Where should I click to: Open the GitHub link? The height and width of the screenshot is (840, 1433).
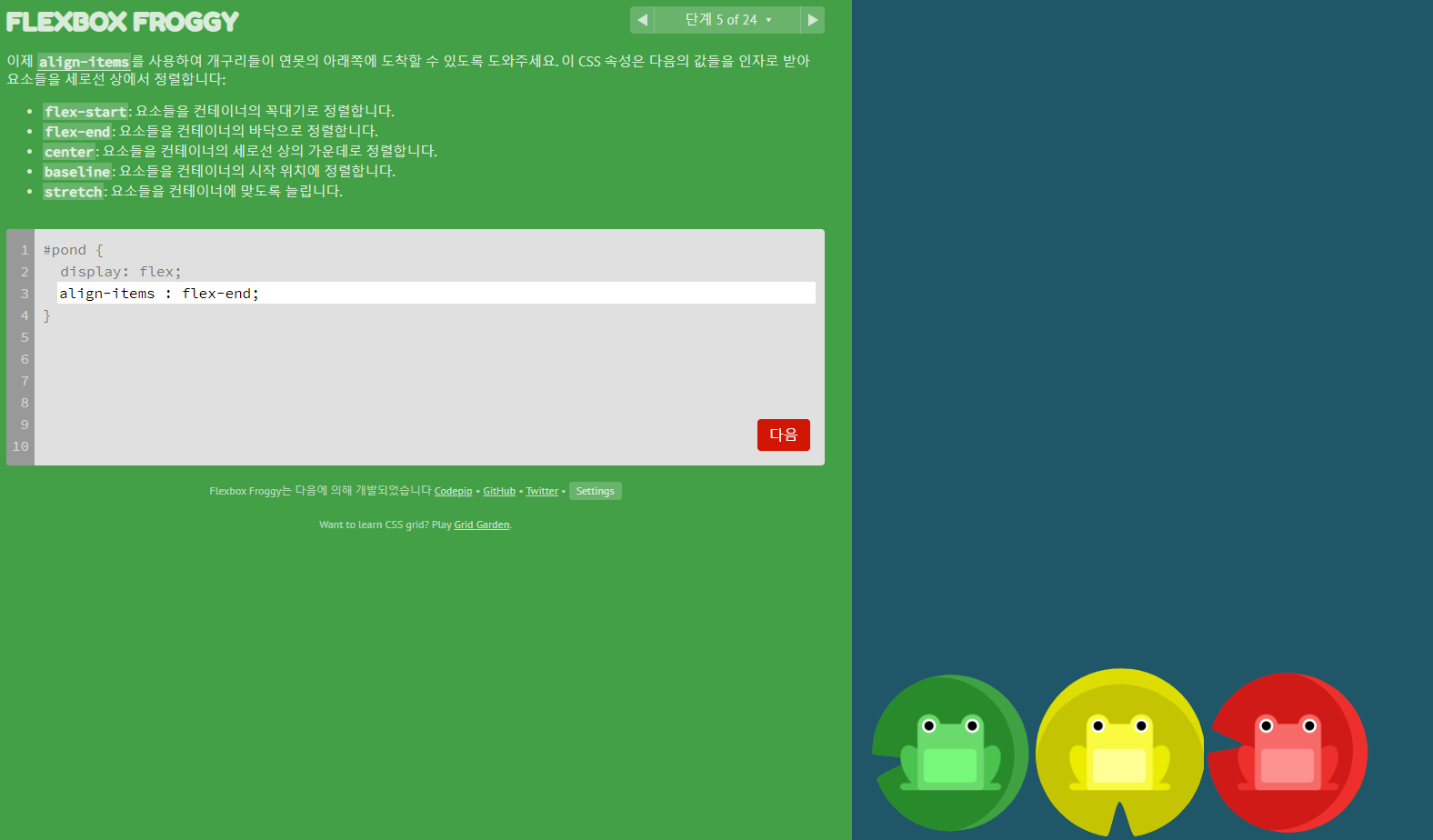tap(499, 491)
